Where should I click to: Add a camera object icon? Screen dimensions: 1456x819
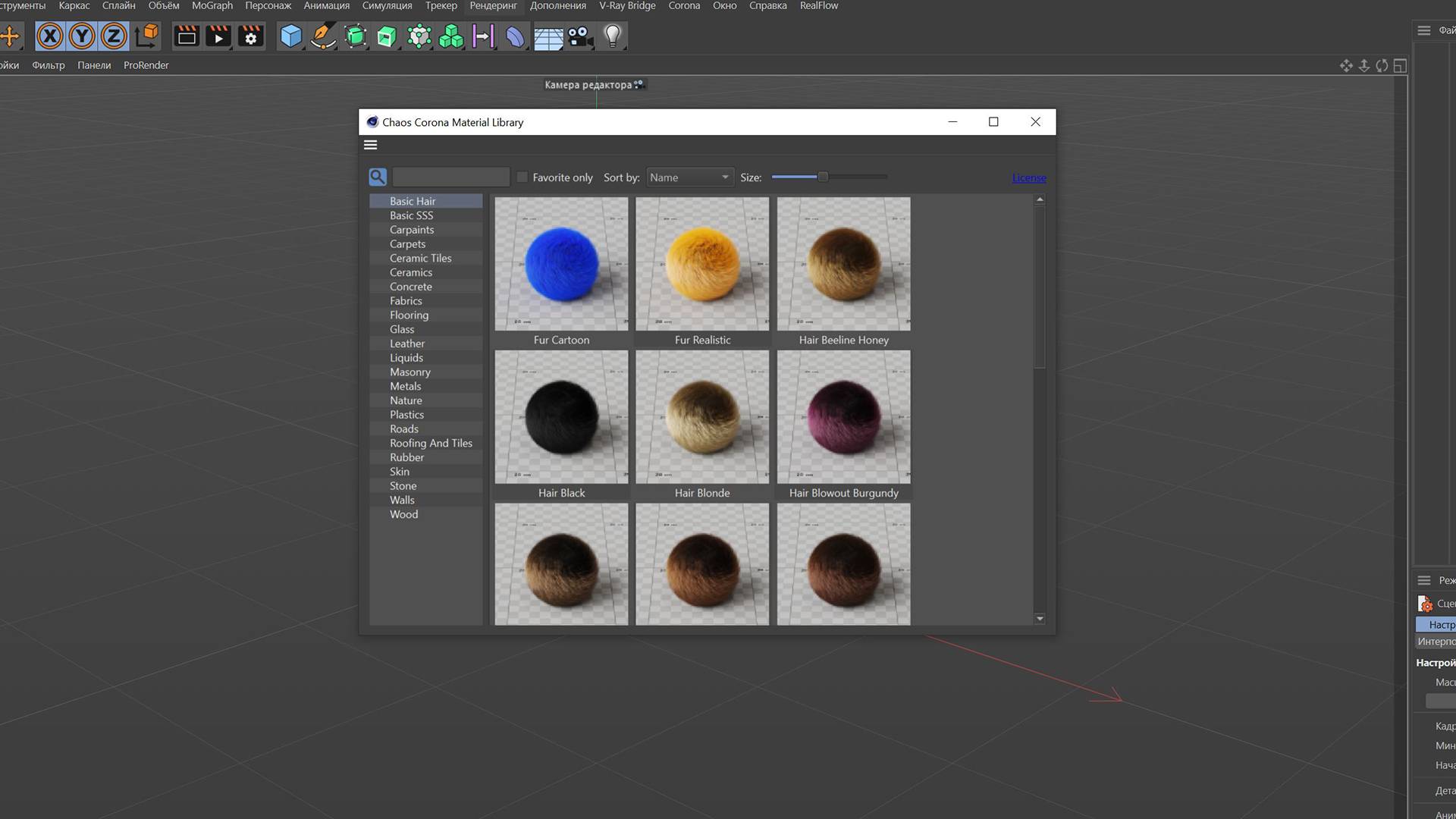coord(580,36)
